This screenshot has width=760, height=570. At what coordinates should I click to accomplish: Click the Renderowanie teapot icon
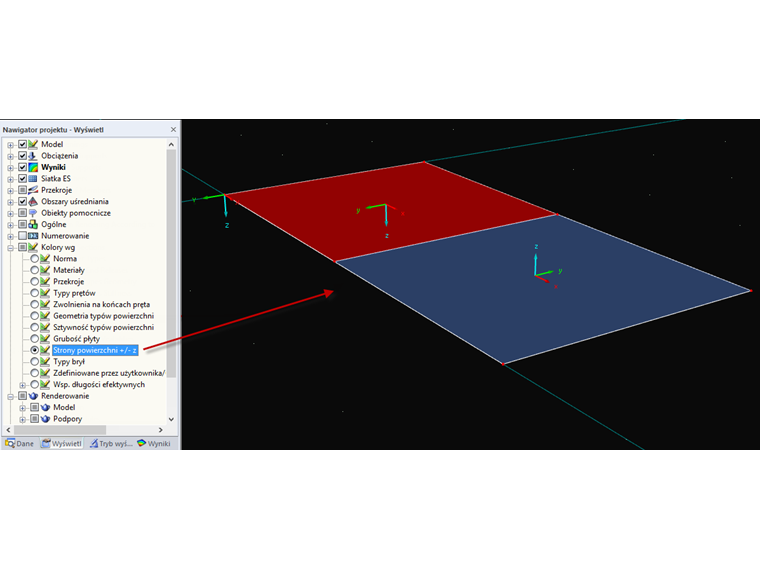[33, 396]
